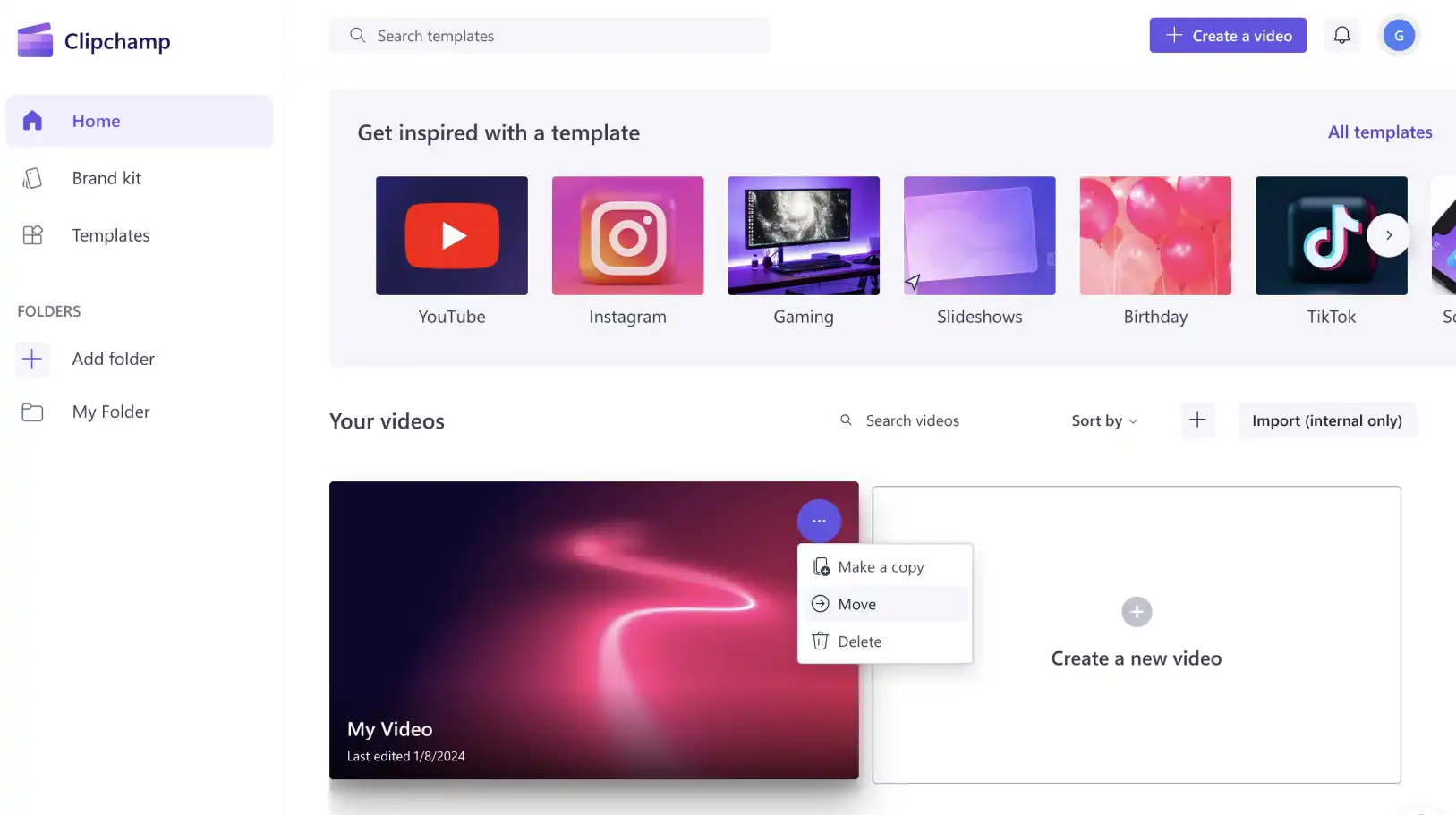
Task: Open the Brand kit section
Action: pyautogui.click(x=140, y=178)
